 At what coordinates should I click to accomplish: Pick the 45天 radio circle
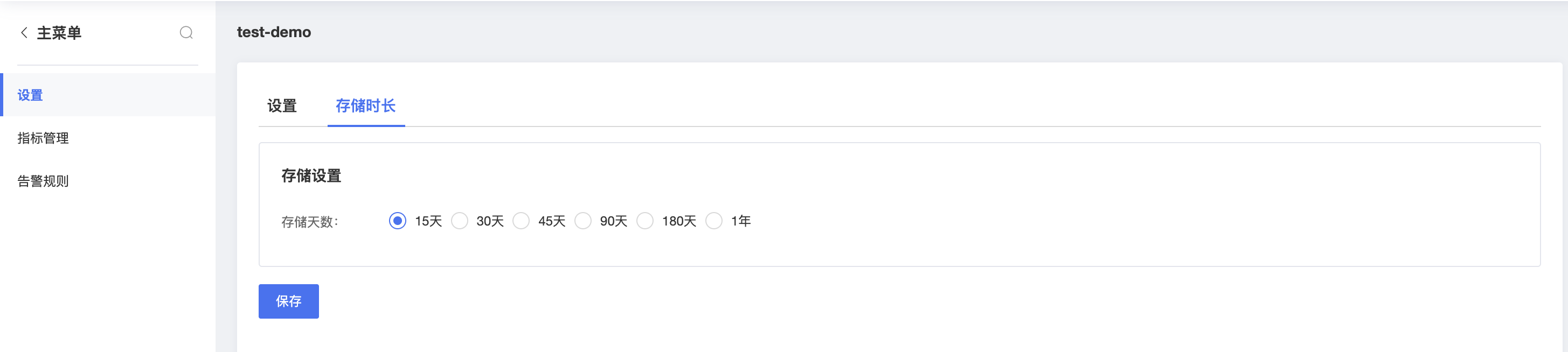[521, 221]
